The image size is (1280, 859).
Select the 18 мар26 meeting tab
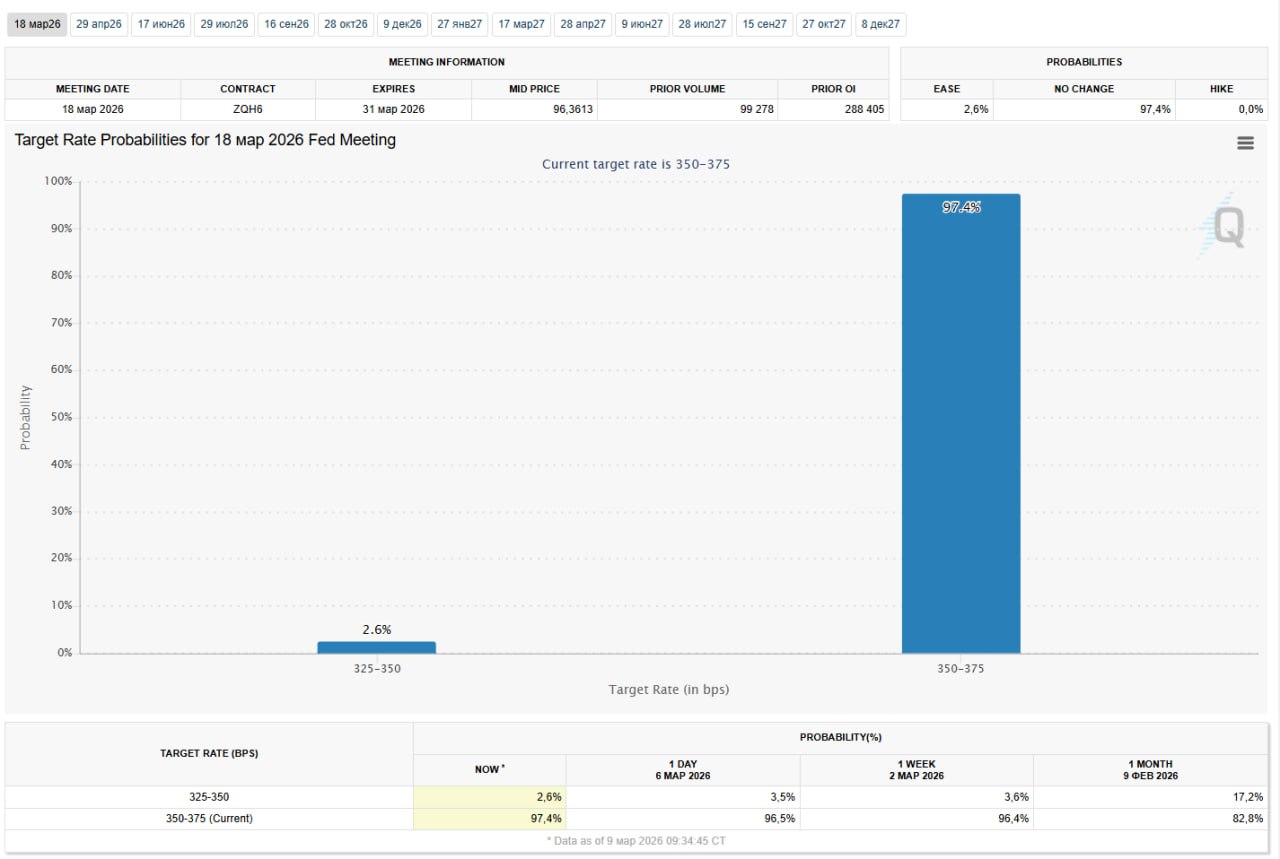36,24
